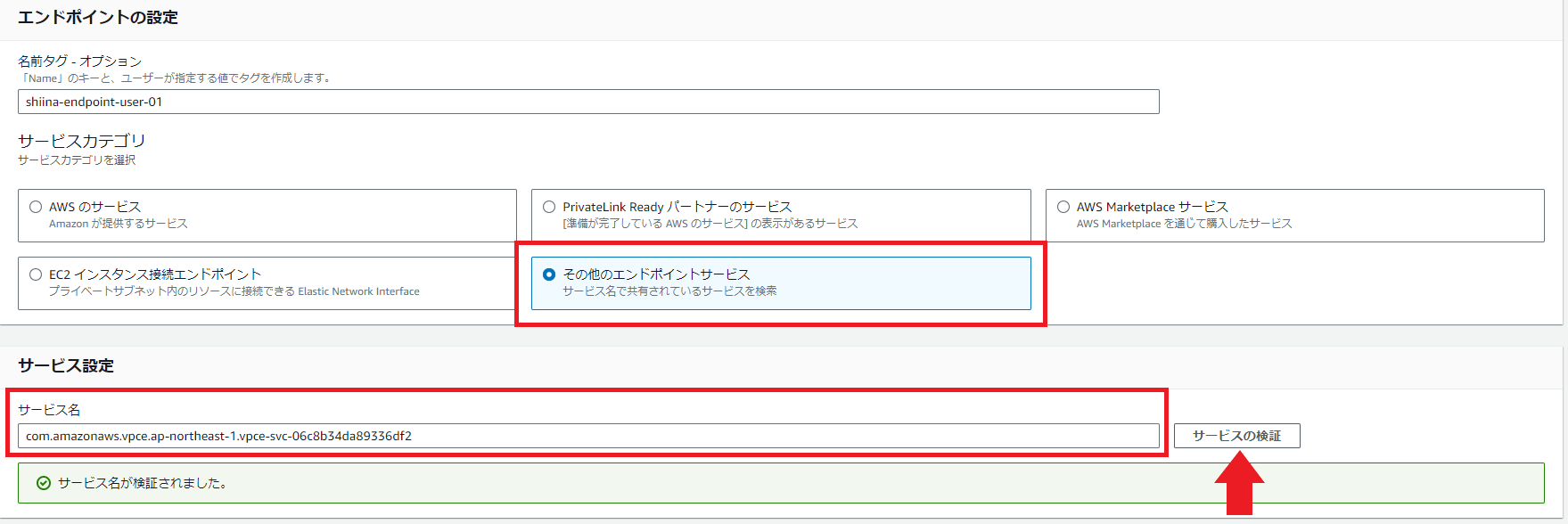Click the Amazon が提供するサービス description

pyautogui.click(x=119, y=224)
